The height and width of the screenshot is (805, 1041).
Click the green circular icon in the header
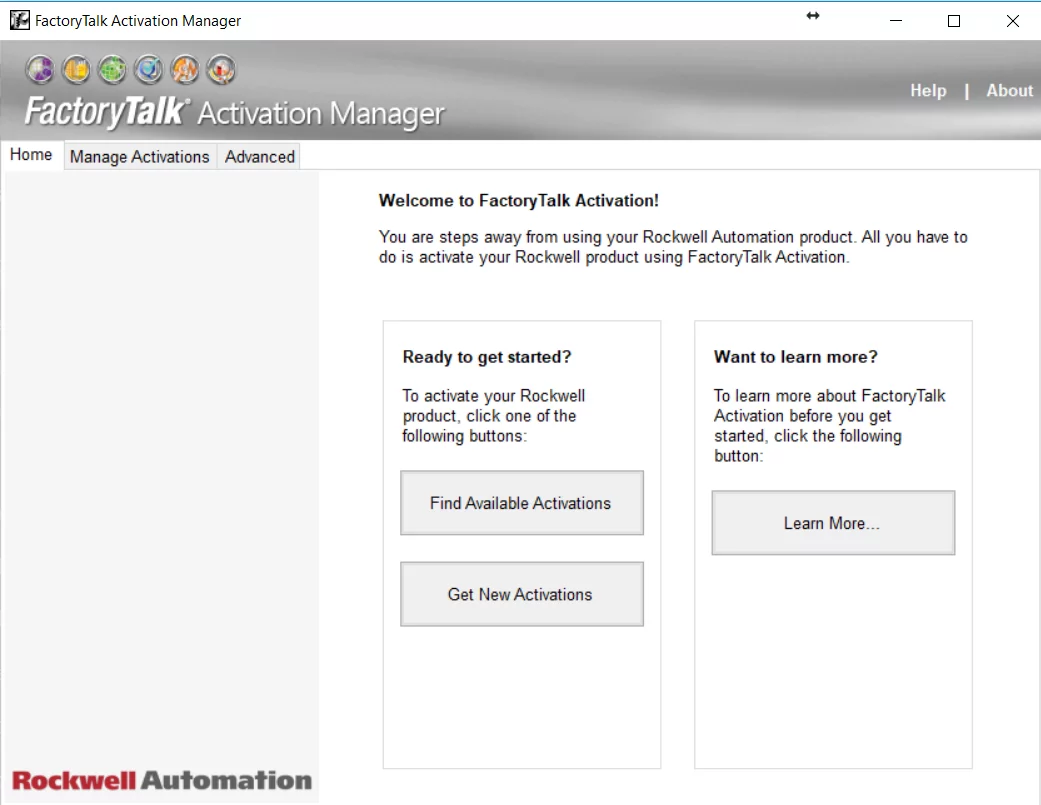coord(112,69)
